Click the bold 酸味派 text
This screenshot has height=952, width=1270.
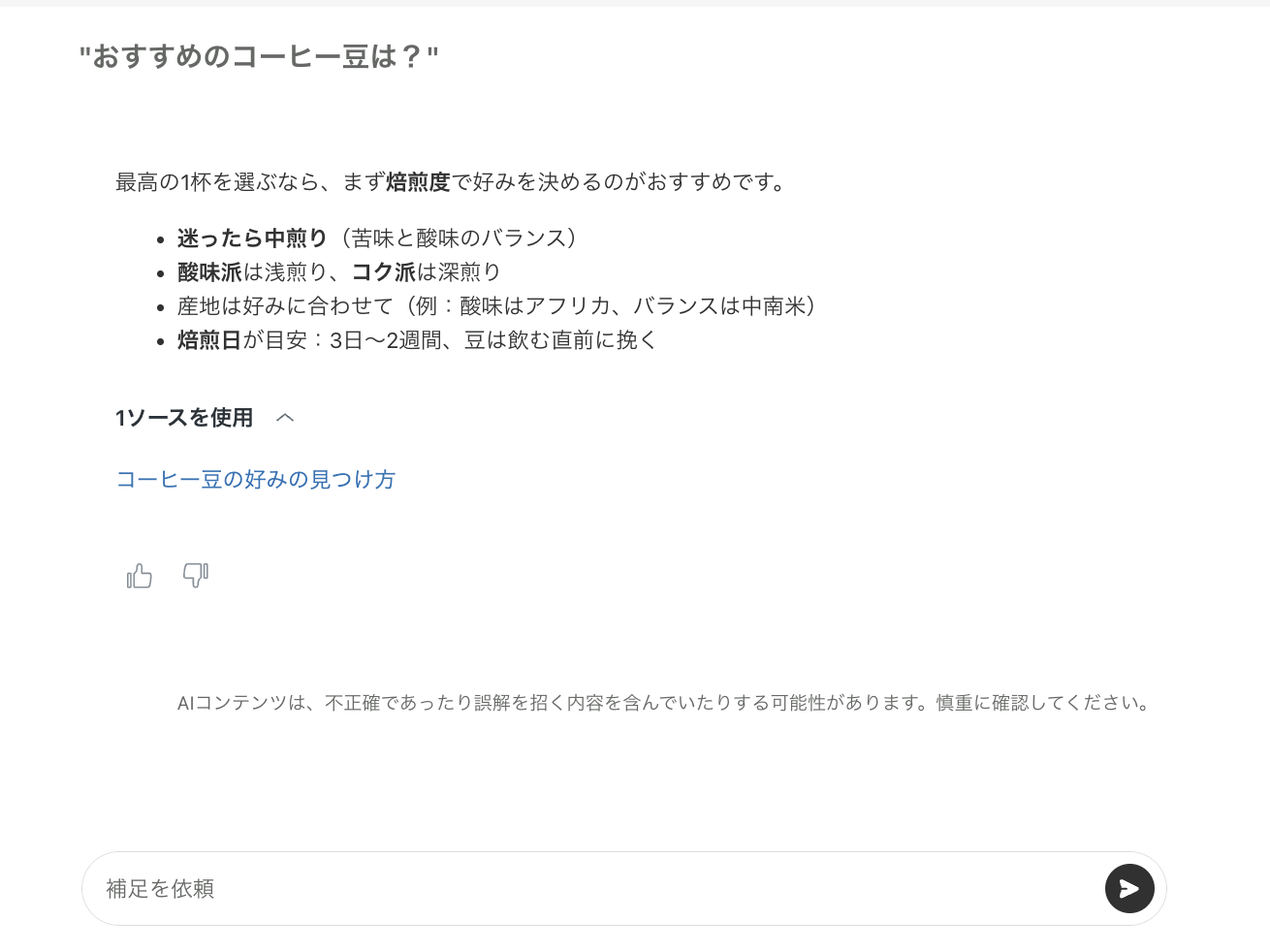point(209,272)
